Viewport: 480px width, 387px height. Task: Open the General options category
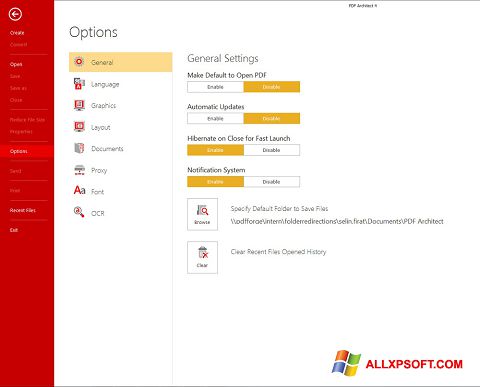pyautogui.click(x=121, y=62)
